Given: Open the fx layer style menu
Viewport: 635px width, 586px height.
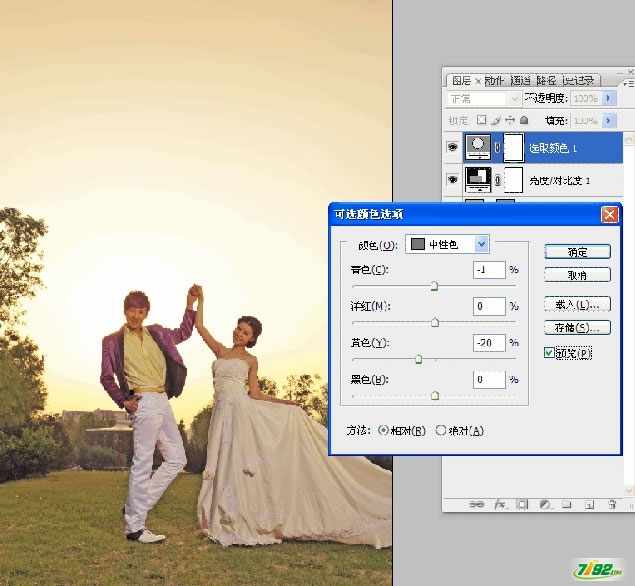Looking at the screenshot, I should [x=501, y=504].
